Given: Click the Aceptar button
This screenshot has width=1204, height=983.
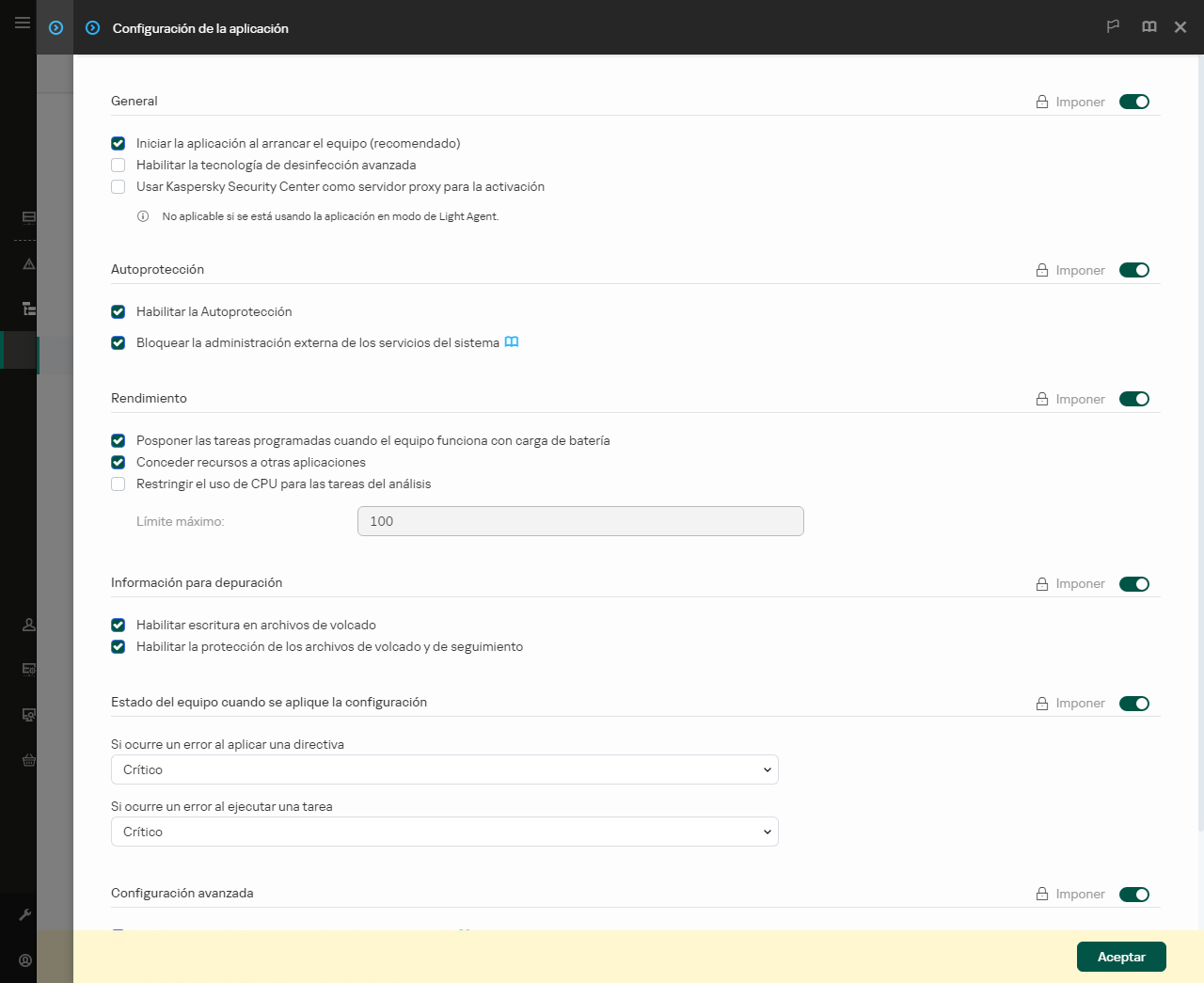Looking at the screenshot, I should (1121, 956).
